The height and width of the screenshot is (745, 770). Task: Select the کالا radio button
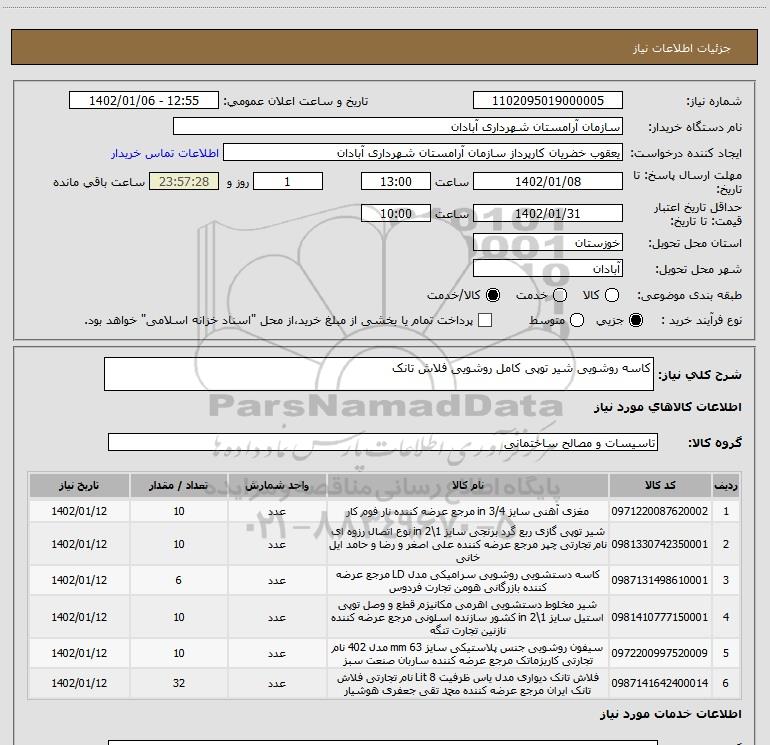tap(612, 295)
